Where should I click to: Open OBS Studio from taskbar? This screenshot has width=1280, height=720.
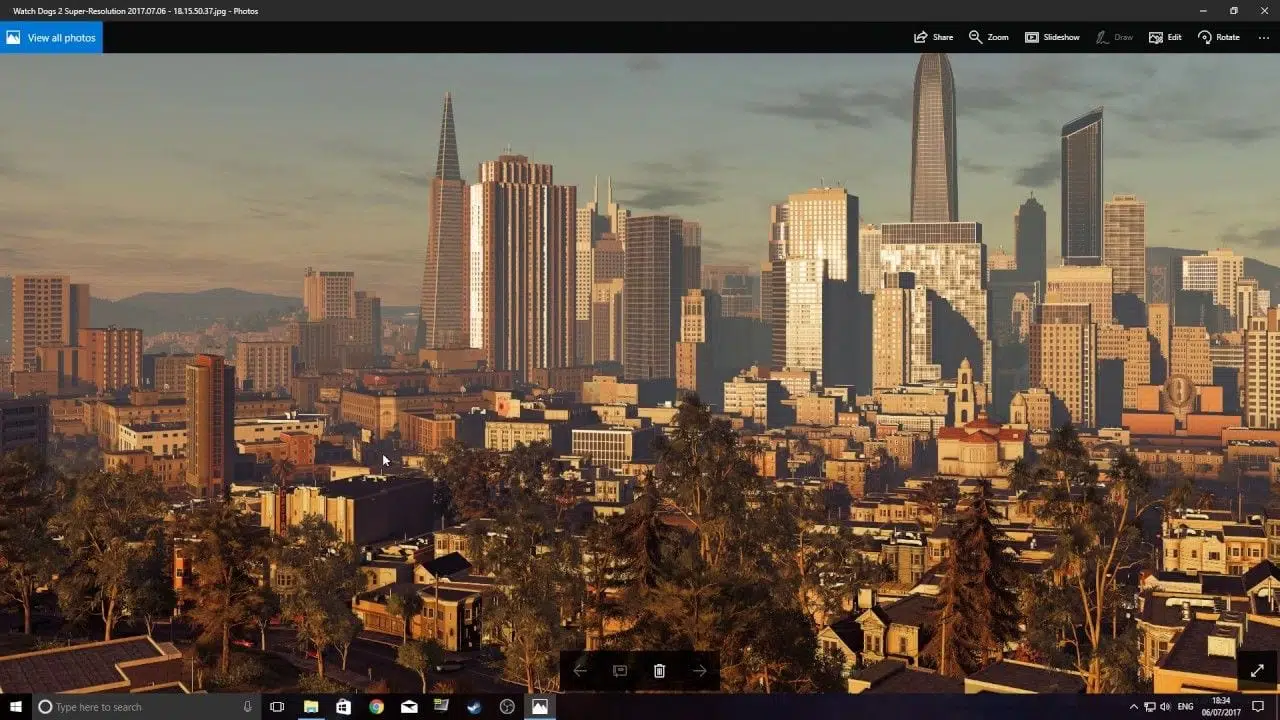507,707
